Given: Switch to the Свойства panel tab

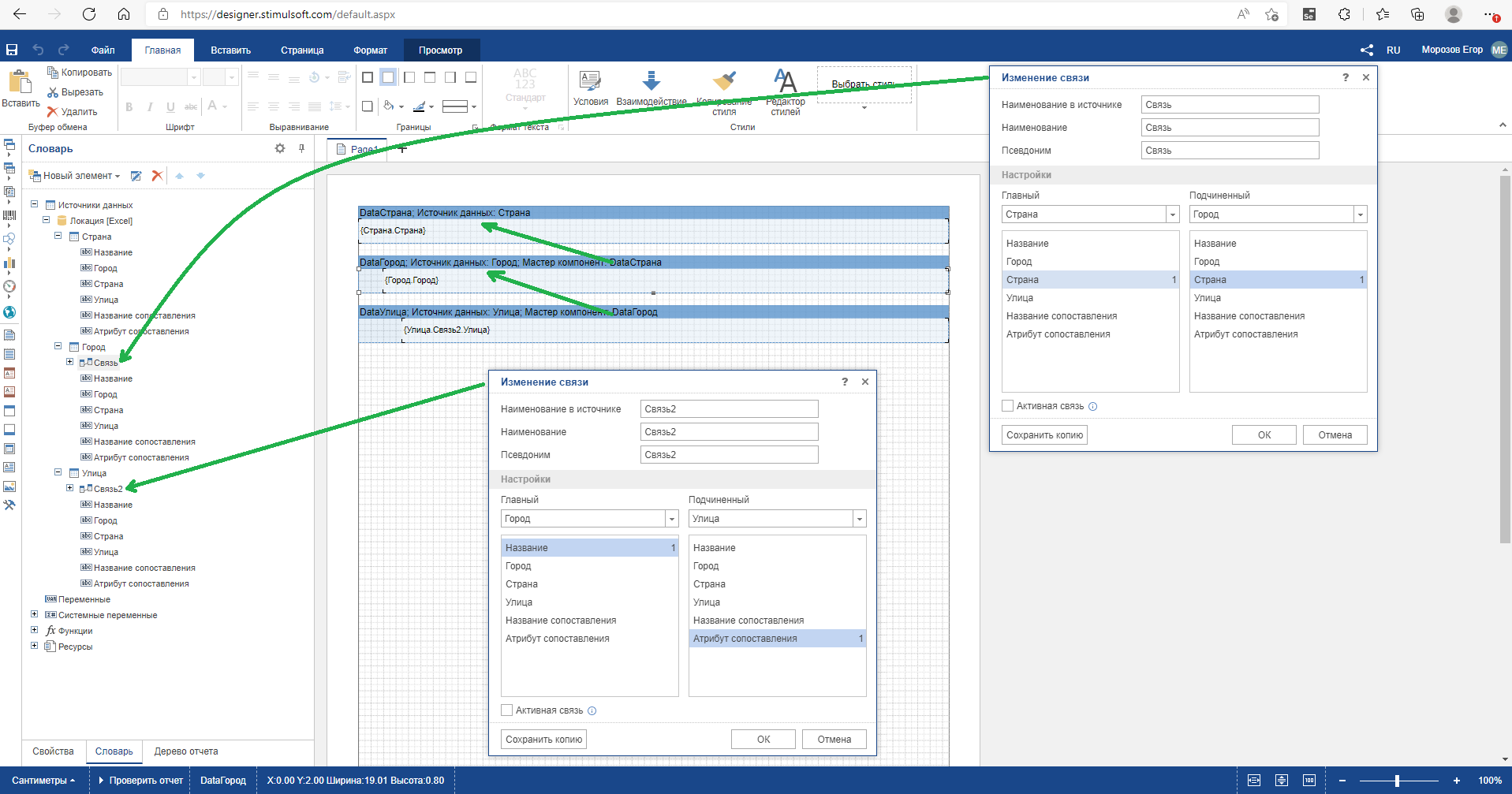Looking at the screenshot, I should click(x=53, y=751).
